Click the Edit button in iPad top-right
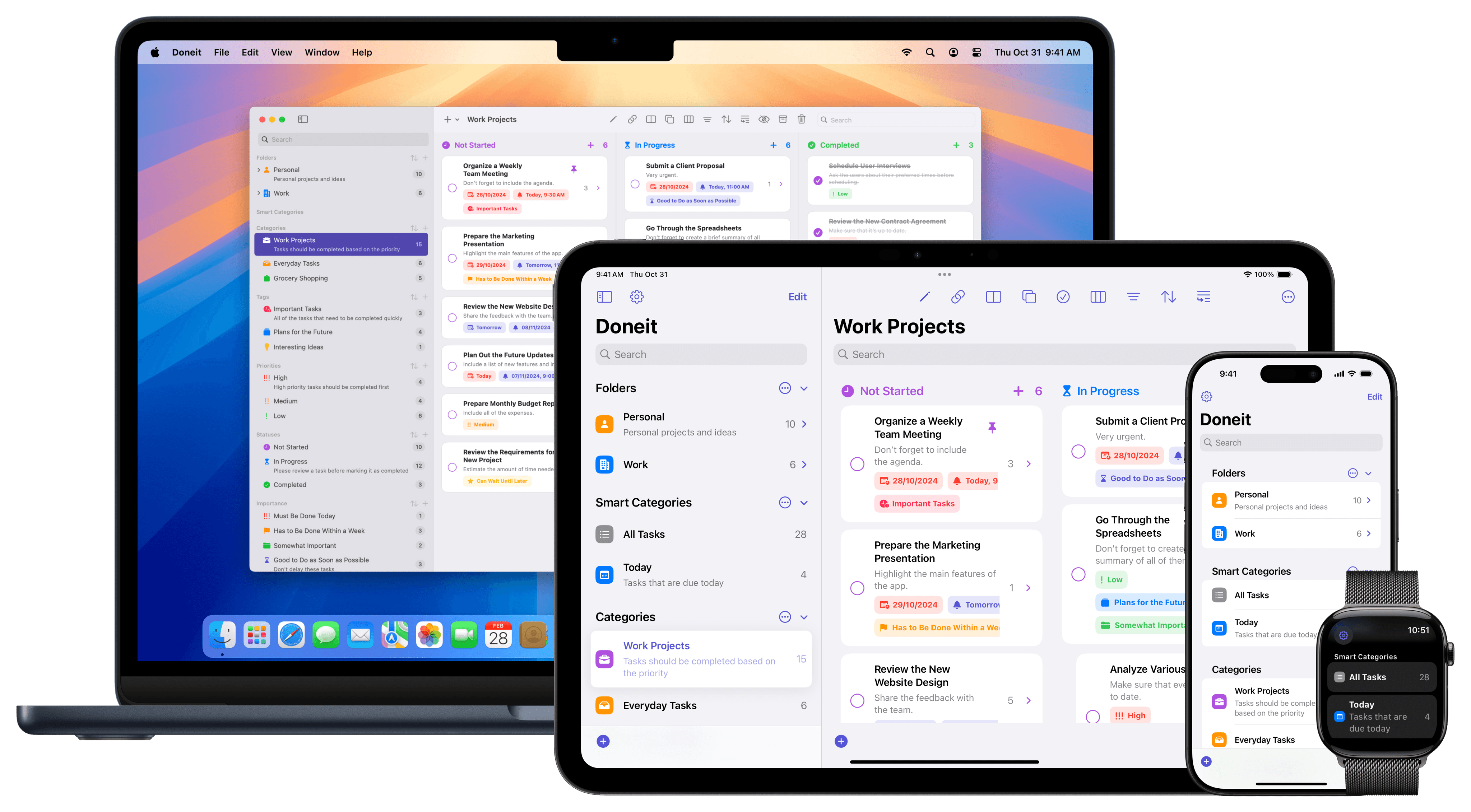Viewport: 1471px width, 812px height. [797, 296]
